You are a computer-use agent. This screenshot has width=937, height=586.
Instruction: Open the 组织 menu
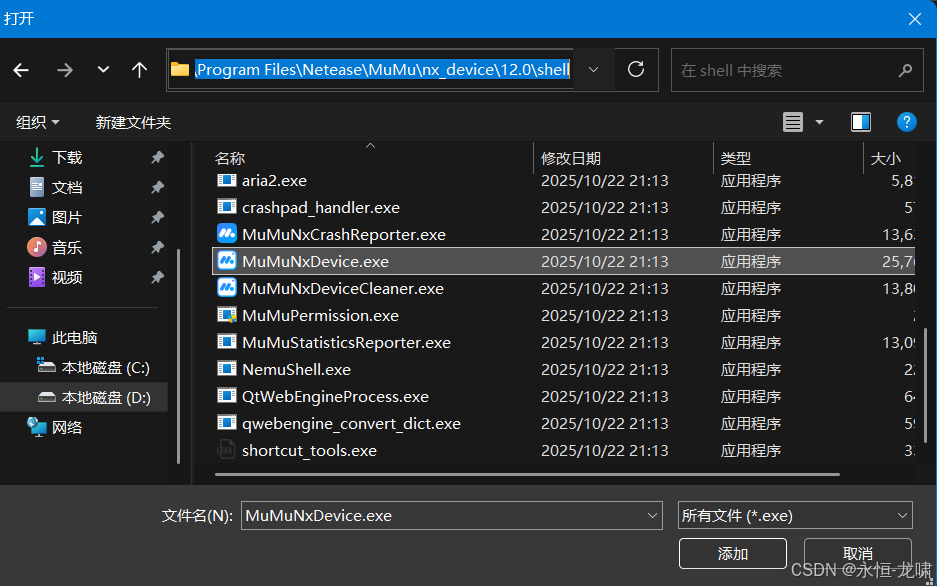[x=37, y=122]
